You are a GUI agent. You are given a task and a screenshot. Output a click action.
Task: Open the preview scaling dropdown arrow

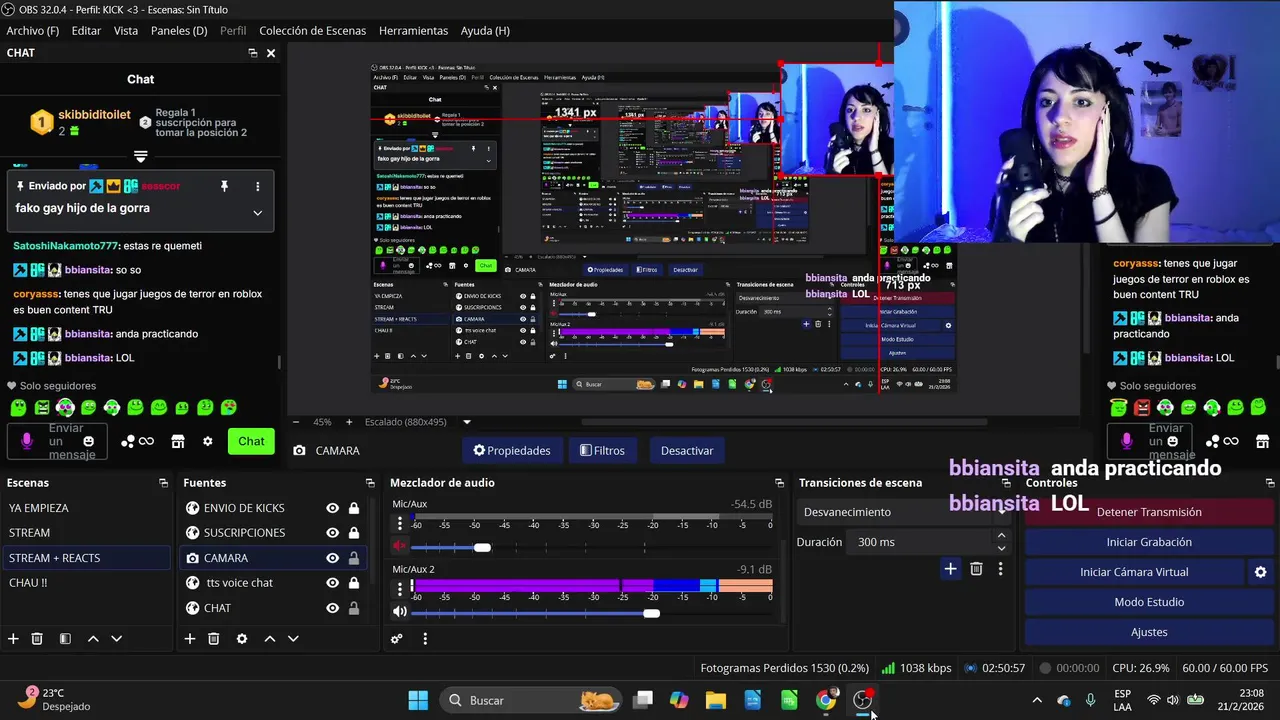click(x=466, y=422)
